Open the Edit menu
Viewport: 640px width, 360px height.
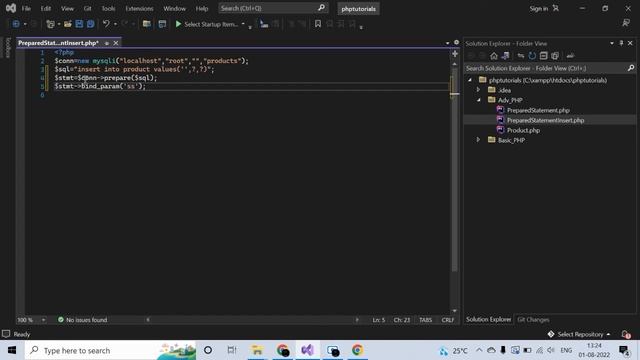pyautogui.click(x=46, y=8)
